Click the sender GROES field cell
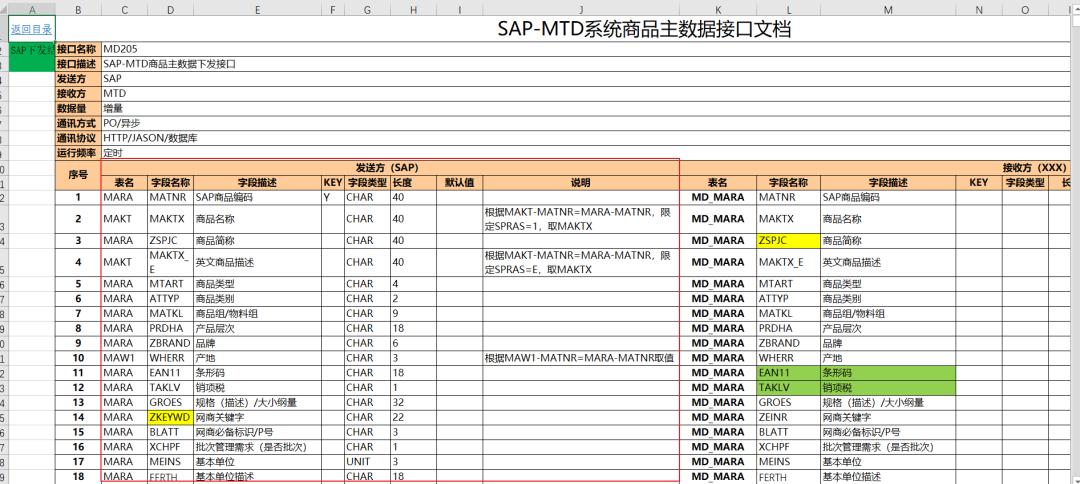Image resolution: width=1080 pixels, height=484 pixels. pos(170,402)
